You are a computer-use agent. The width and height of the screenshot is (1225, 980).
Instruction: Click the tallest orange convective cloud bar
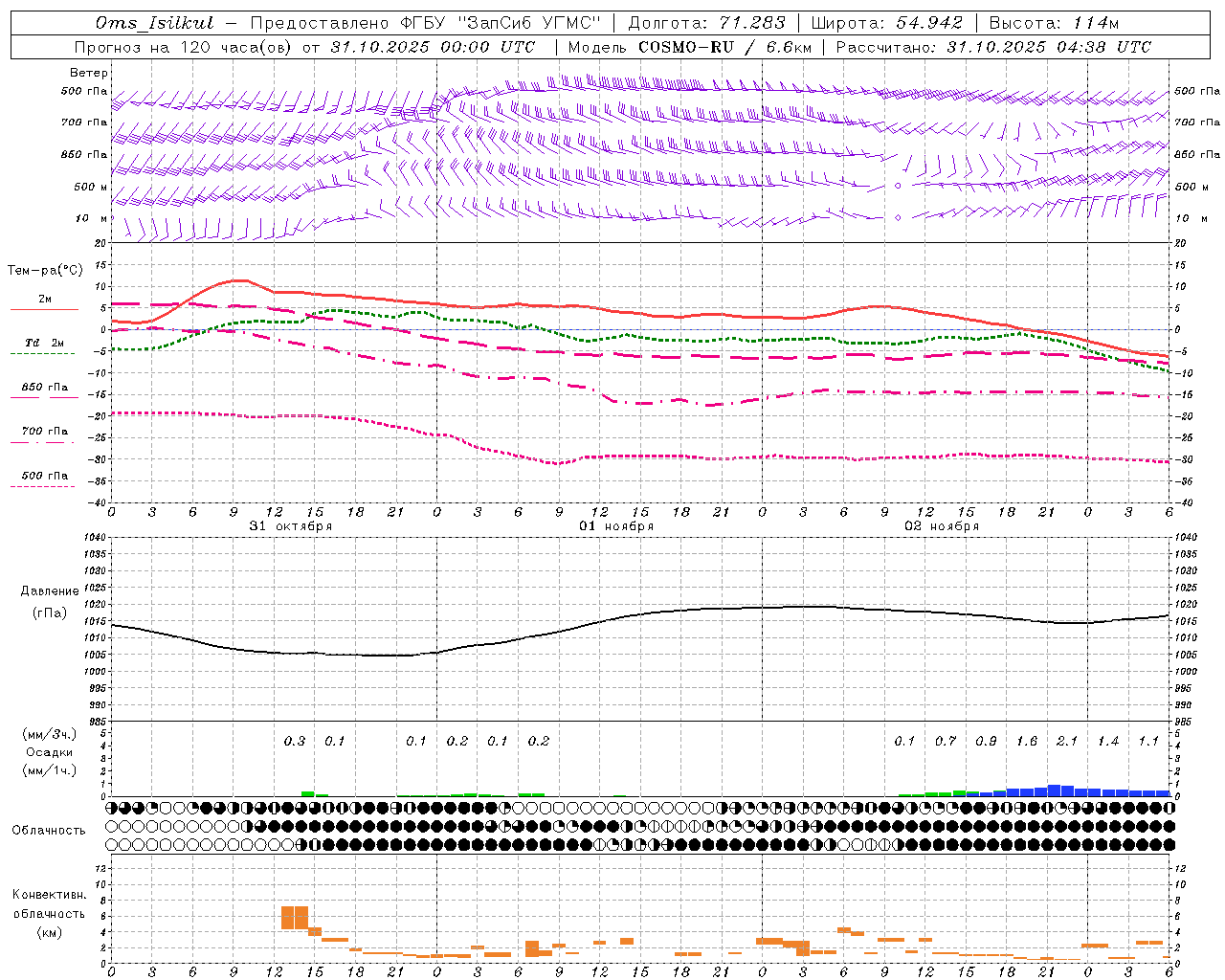pos(295,917)
